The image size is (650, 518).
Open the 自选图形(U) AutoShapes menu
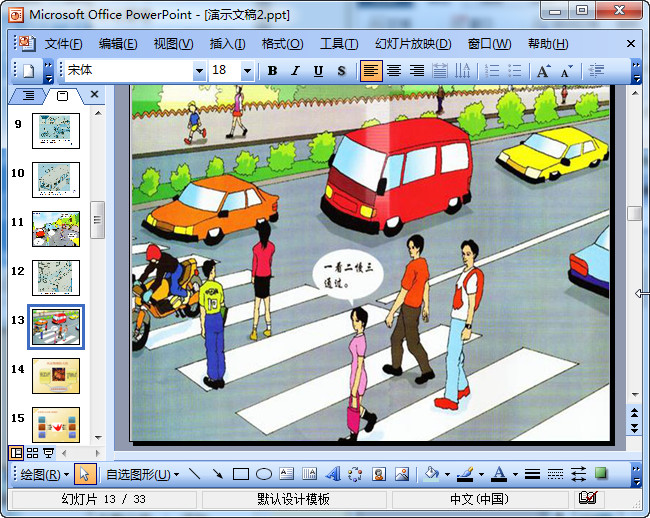click(x=143, y=474)
